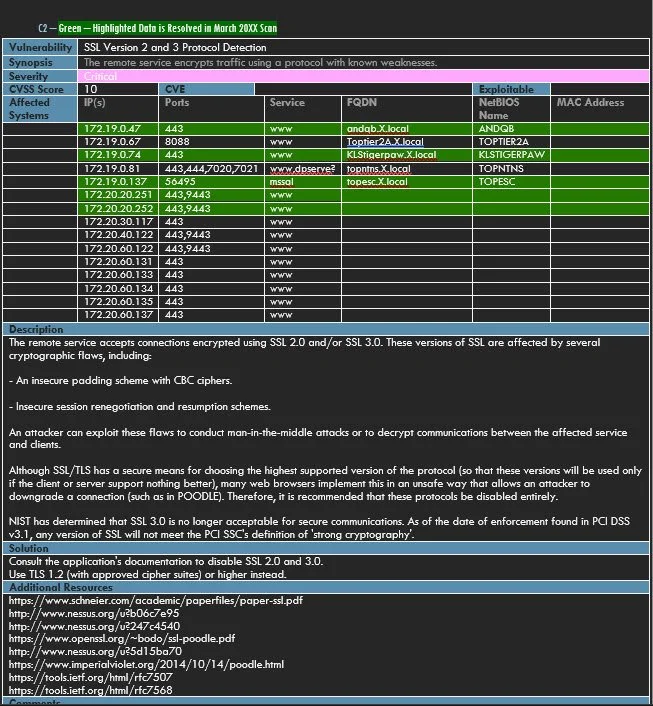
Task: Click the KLSTIGERPAW NetBIOS name cell
Action: click(x=511, y=155)
